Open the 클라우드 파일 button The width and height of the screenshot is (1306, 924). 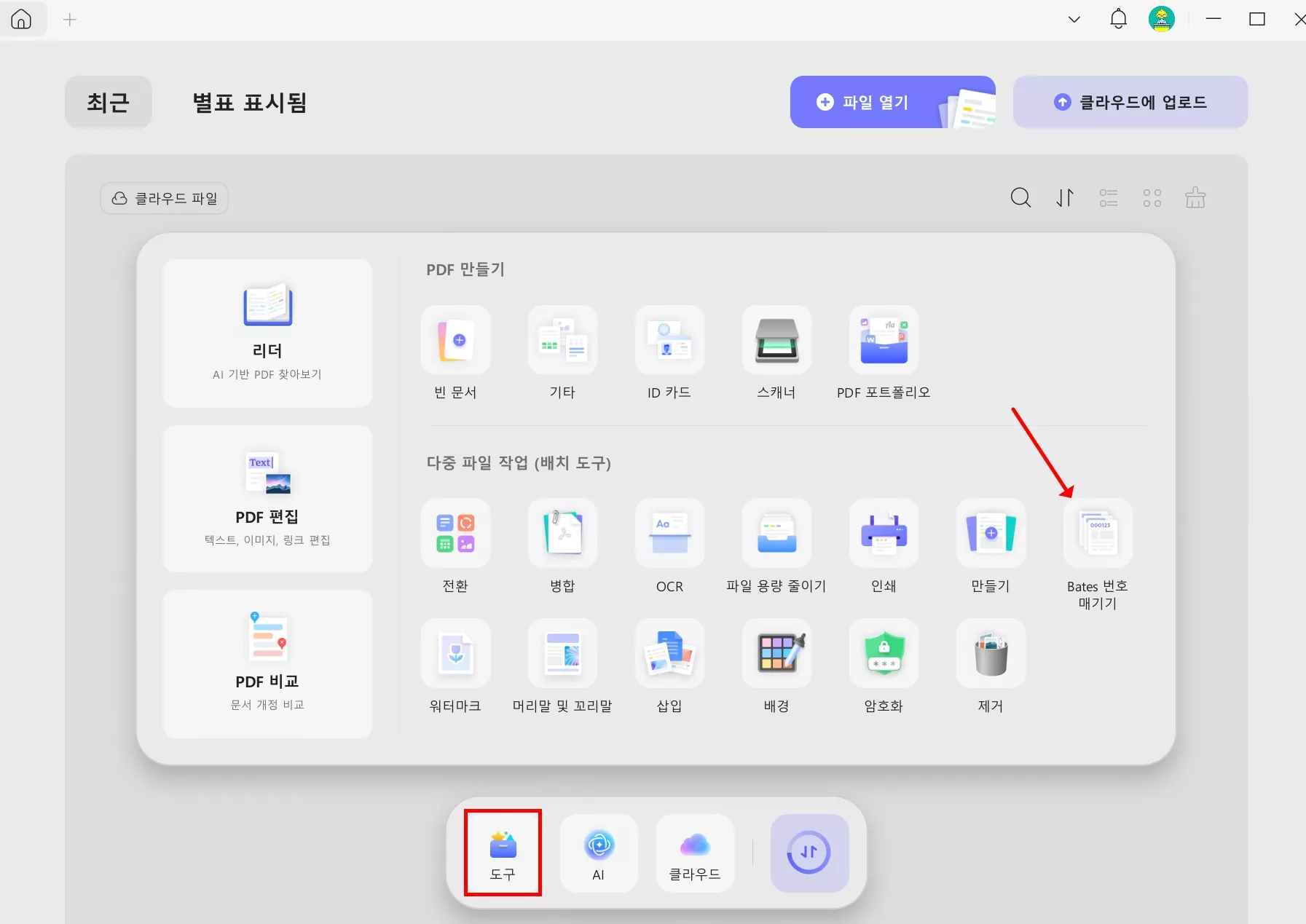(164, 198)
